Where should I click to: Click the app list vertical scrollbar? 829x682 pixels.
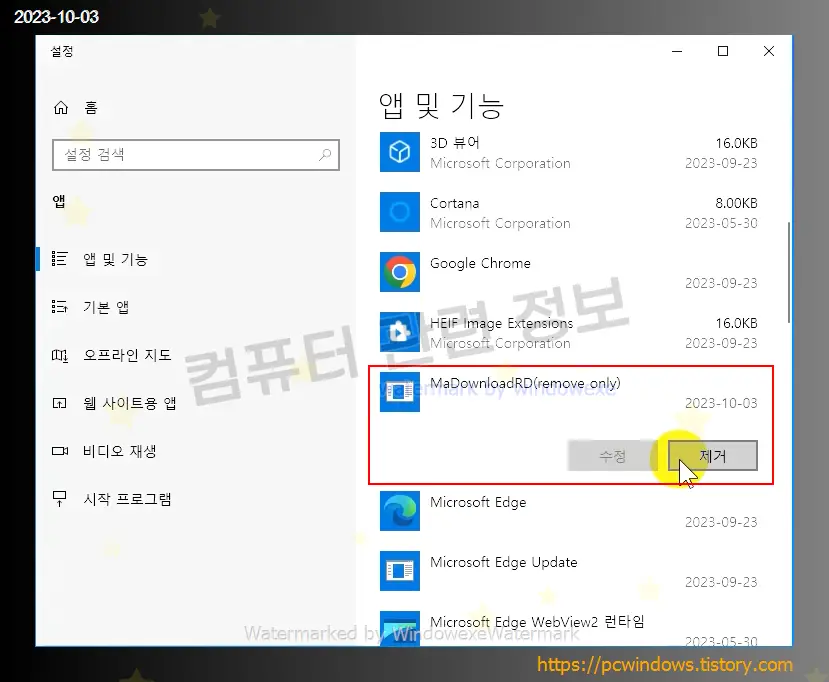coord(789,272)
